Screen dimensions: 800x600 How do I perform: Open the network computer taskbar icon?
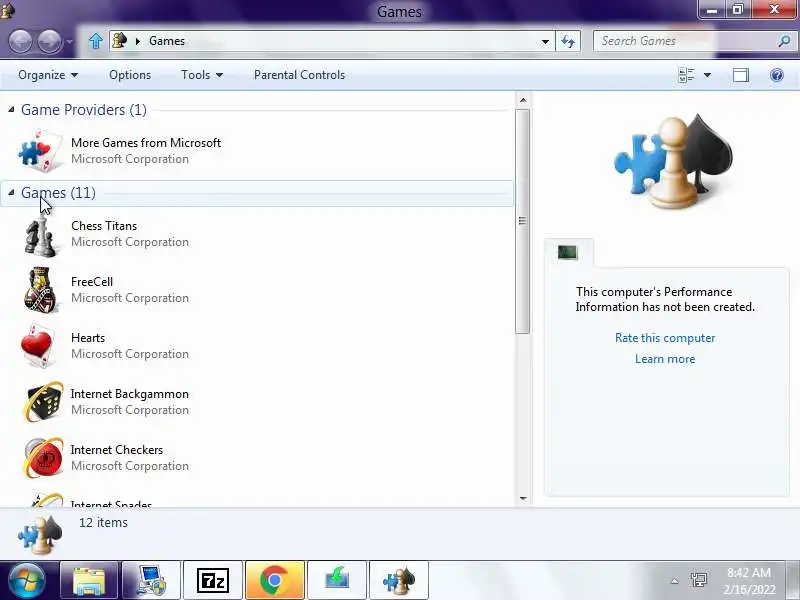[x=151, y=581]
